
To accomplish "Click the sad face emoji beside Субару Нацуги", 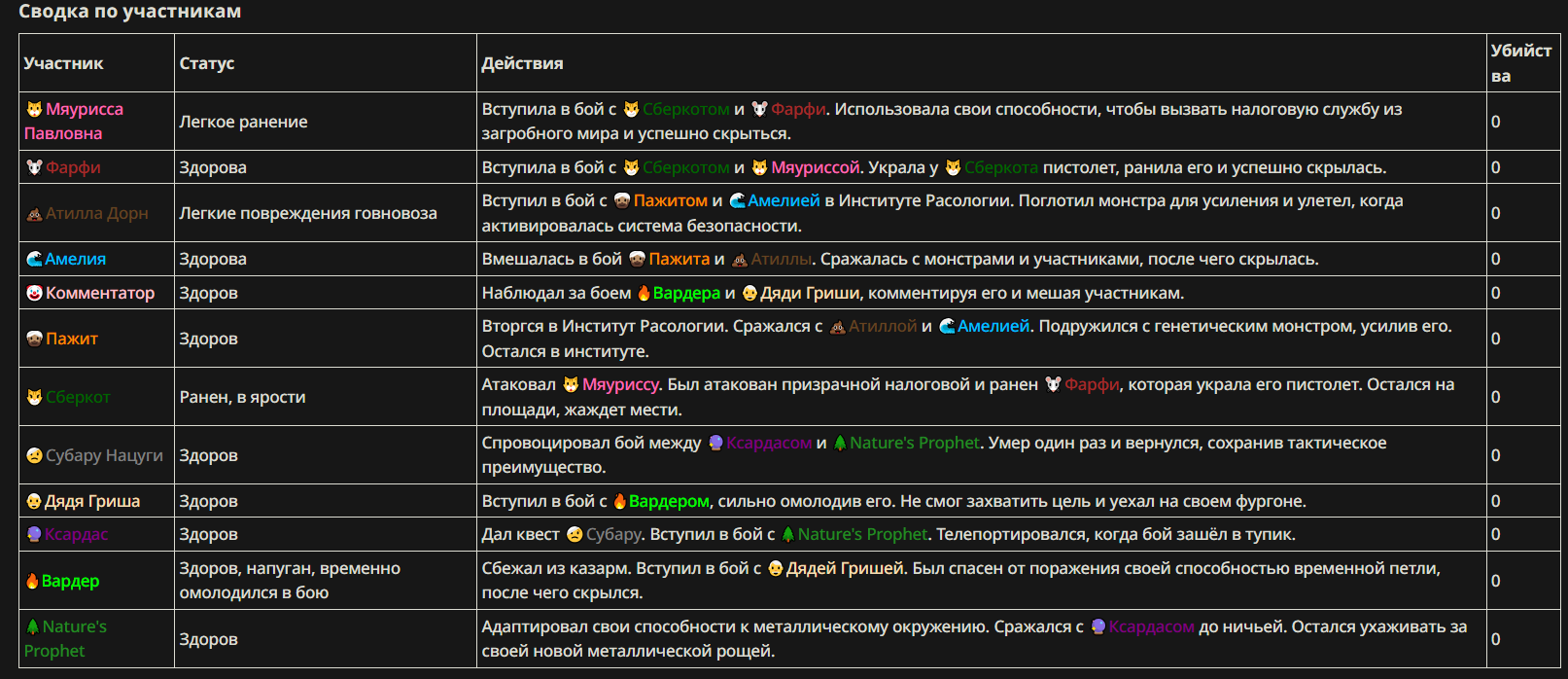I will coord(34,455).
